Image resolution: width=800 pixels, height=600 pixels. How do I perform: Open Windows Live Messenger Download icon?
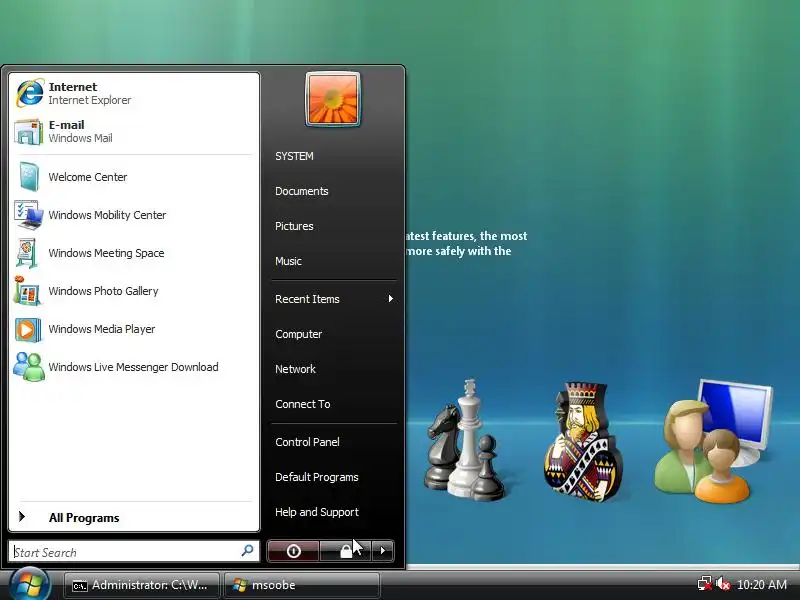click(29, 367)
